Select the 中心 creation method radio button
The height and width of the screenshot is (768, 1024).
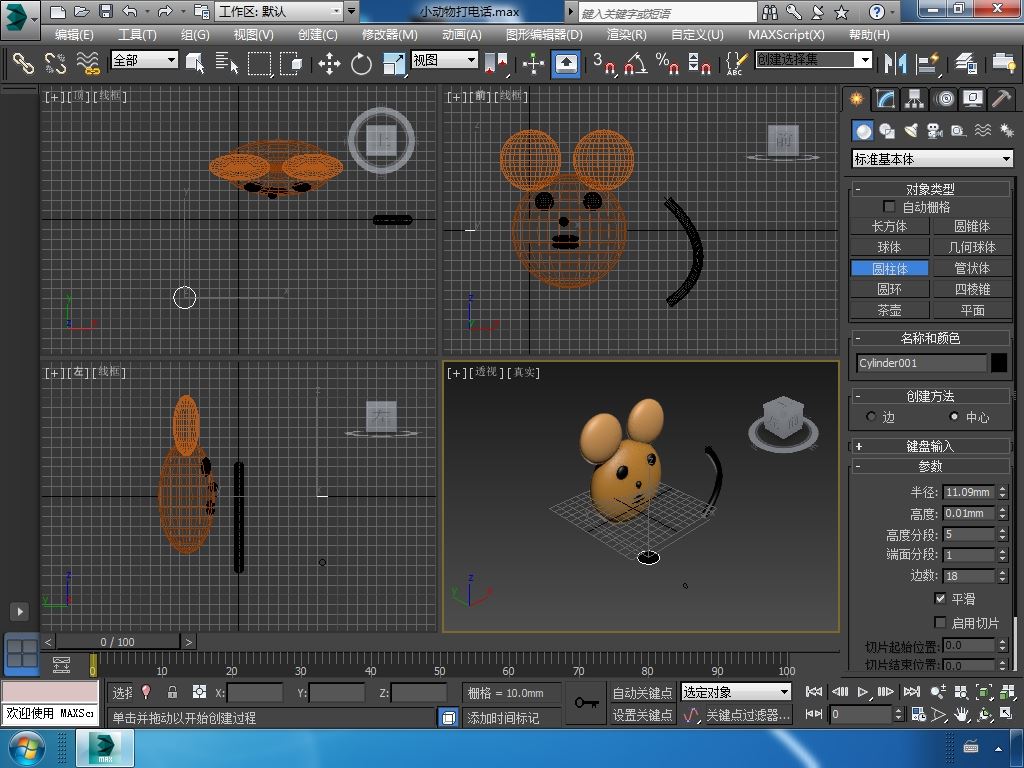[x=954, y=416]
